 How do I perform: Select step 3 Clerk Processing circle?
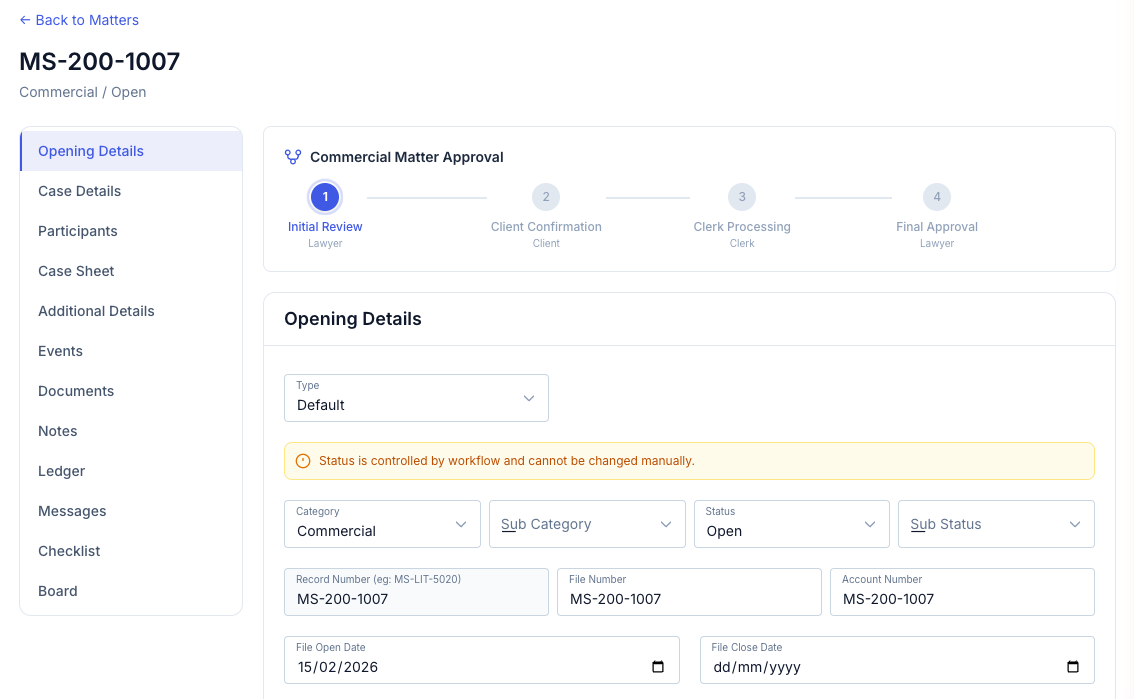click(x=742, y=197)
